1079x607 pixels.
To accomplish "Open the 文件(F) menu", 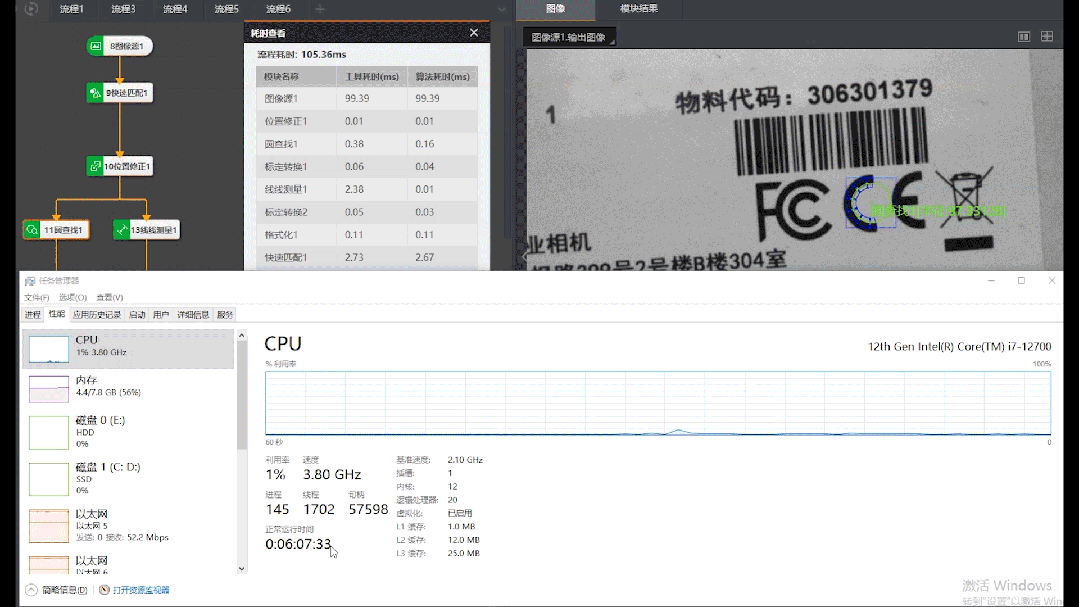I will point(36,297).
